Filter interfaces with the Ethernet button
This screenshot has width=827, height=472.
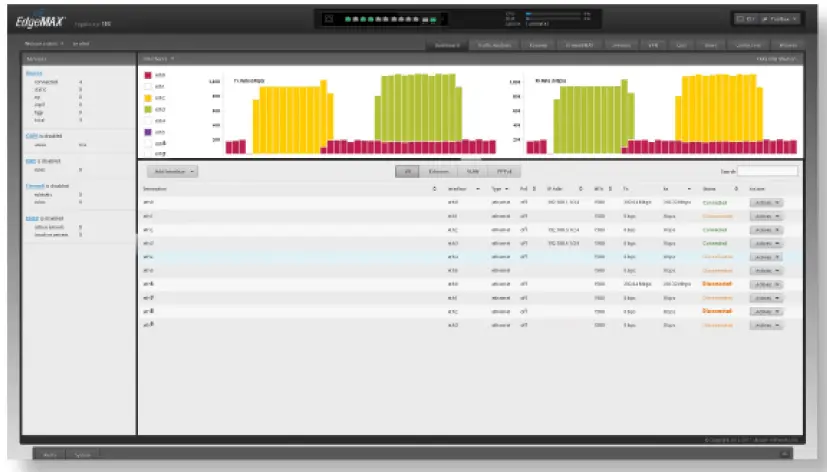438,171
